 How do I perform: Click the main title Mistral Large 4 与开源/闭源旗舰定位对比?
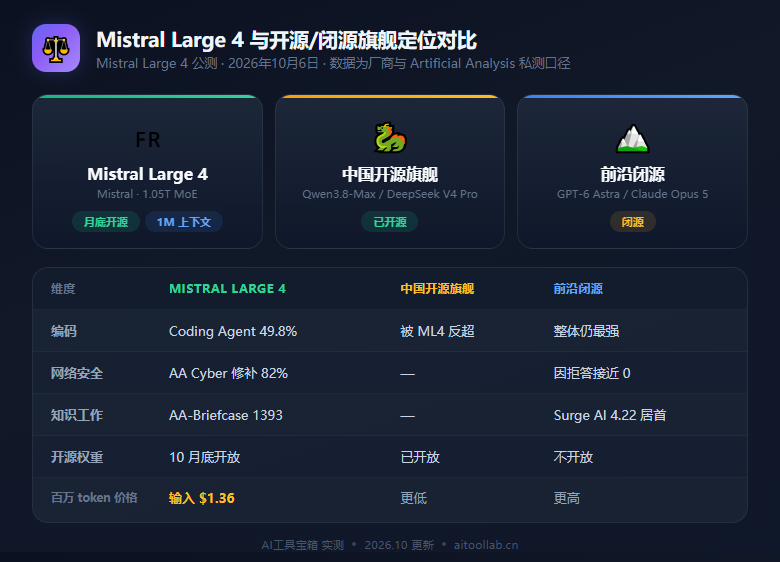tap(287, 40)
